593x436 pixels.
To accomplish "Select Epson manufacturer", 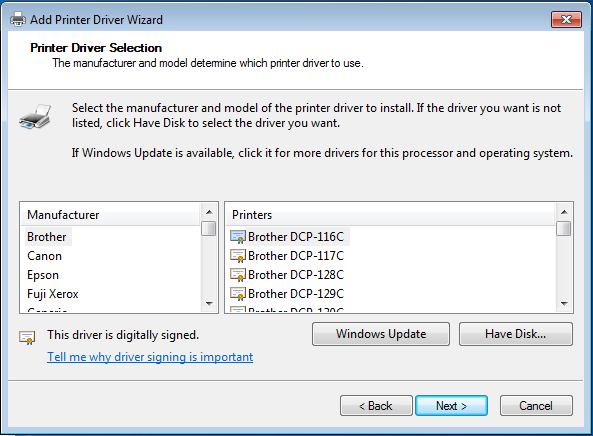I will pyautogui.click(x=43, y=275).
